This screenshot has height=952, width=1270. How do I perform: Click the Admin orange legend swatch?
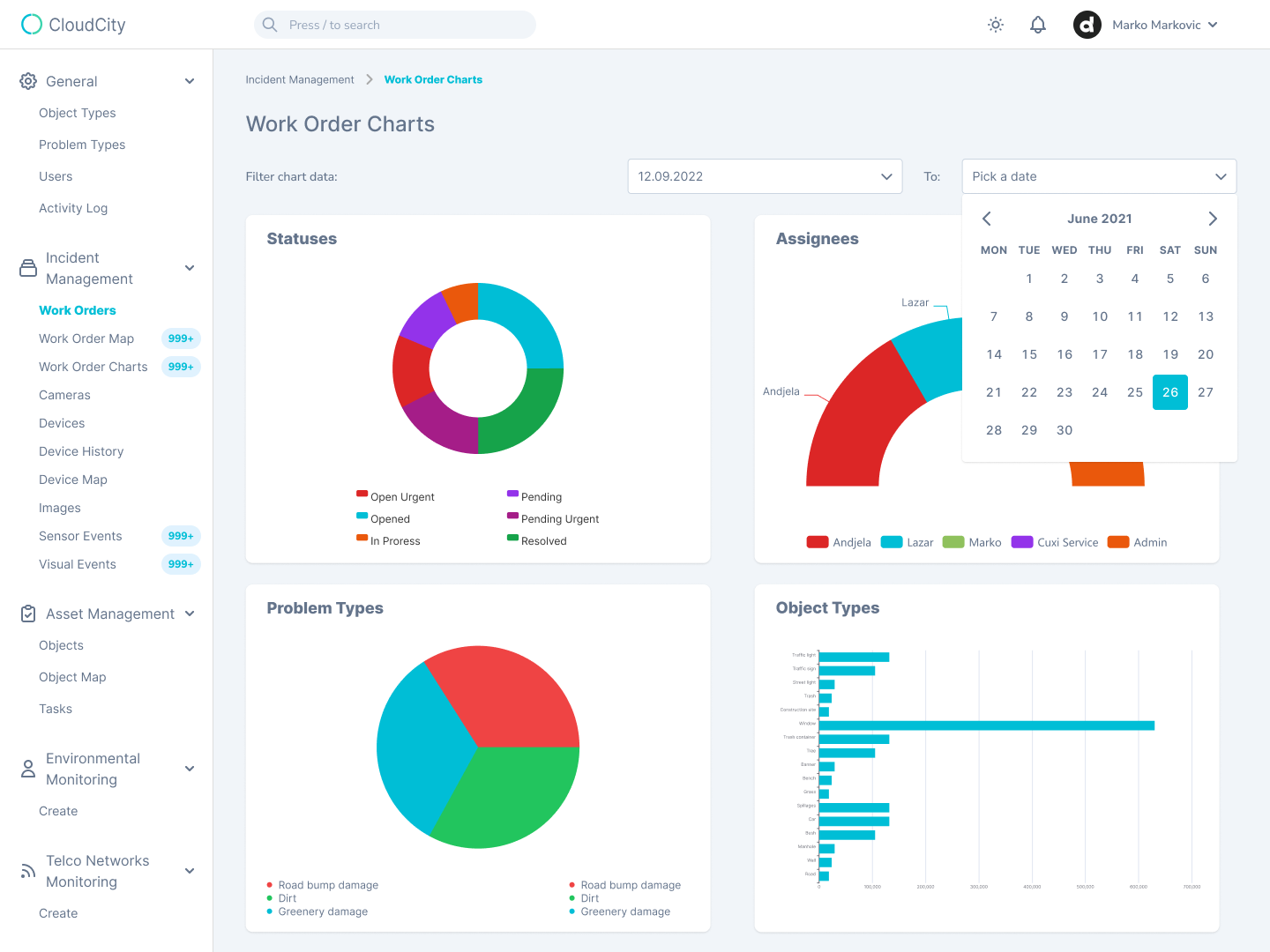coord(1118,542)
